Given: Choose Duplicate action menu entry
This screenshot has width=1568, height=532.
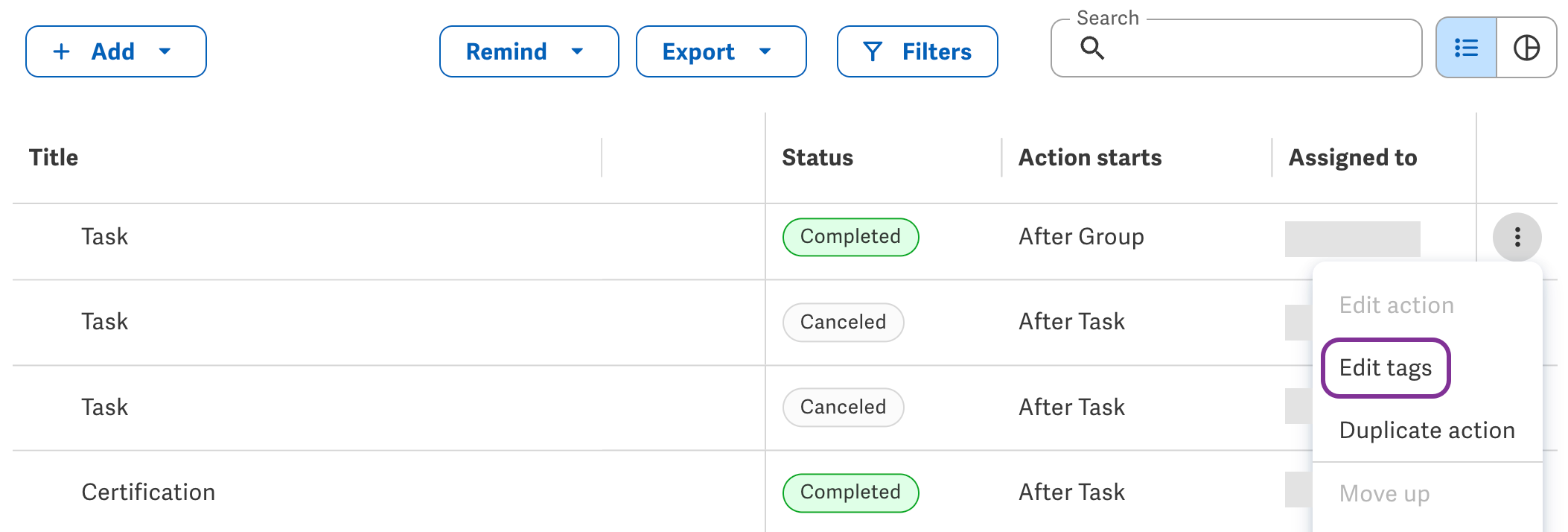Looking at the screenshot, I should pos(1427,430).
